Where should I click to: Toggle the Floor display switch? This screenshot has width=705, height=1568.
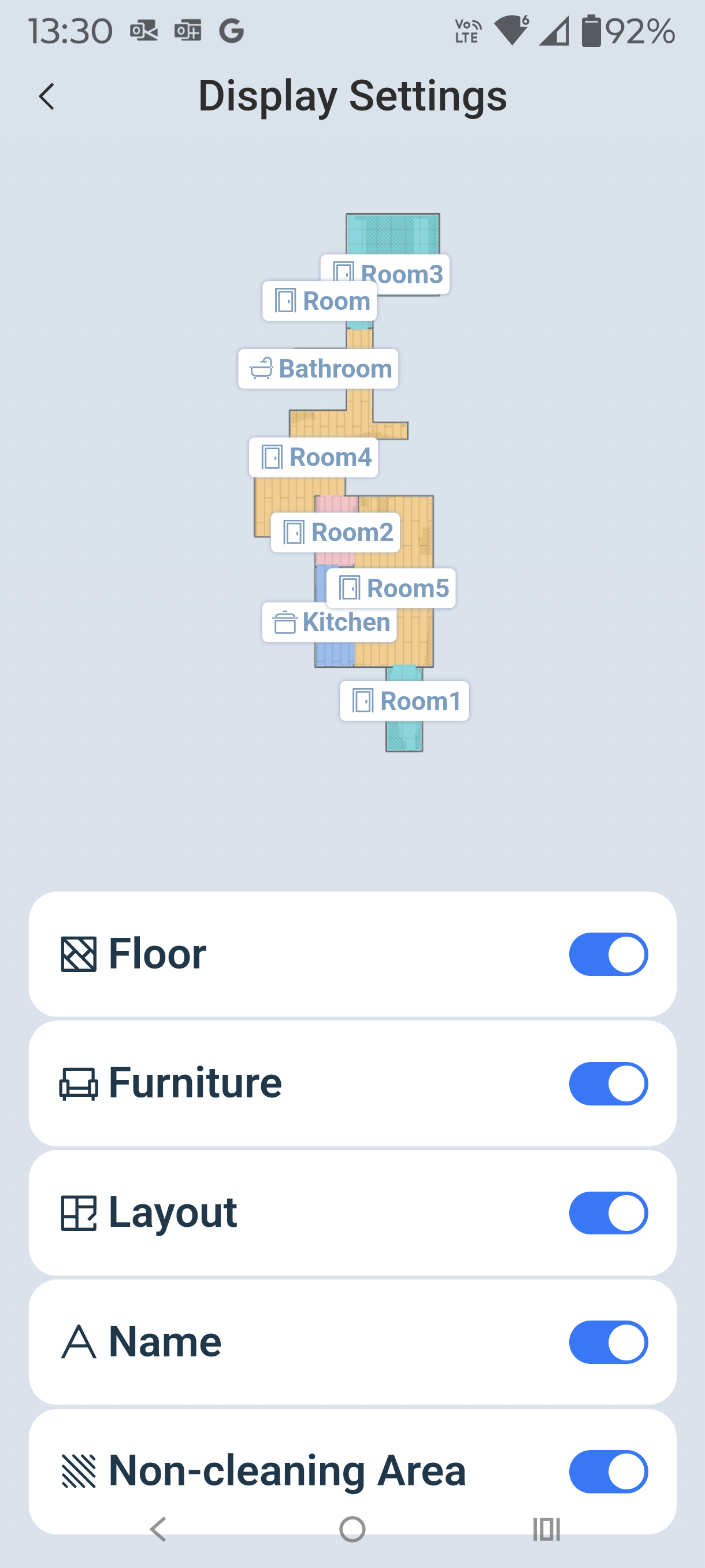(x=608, y=954)
